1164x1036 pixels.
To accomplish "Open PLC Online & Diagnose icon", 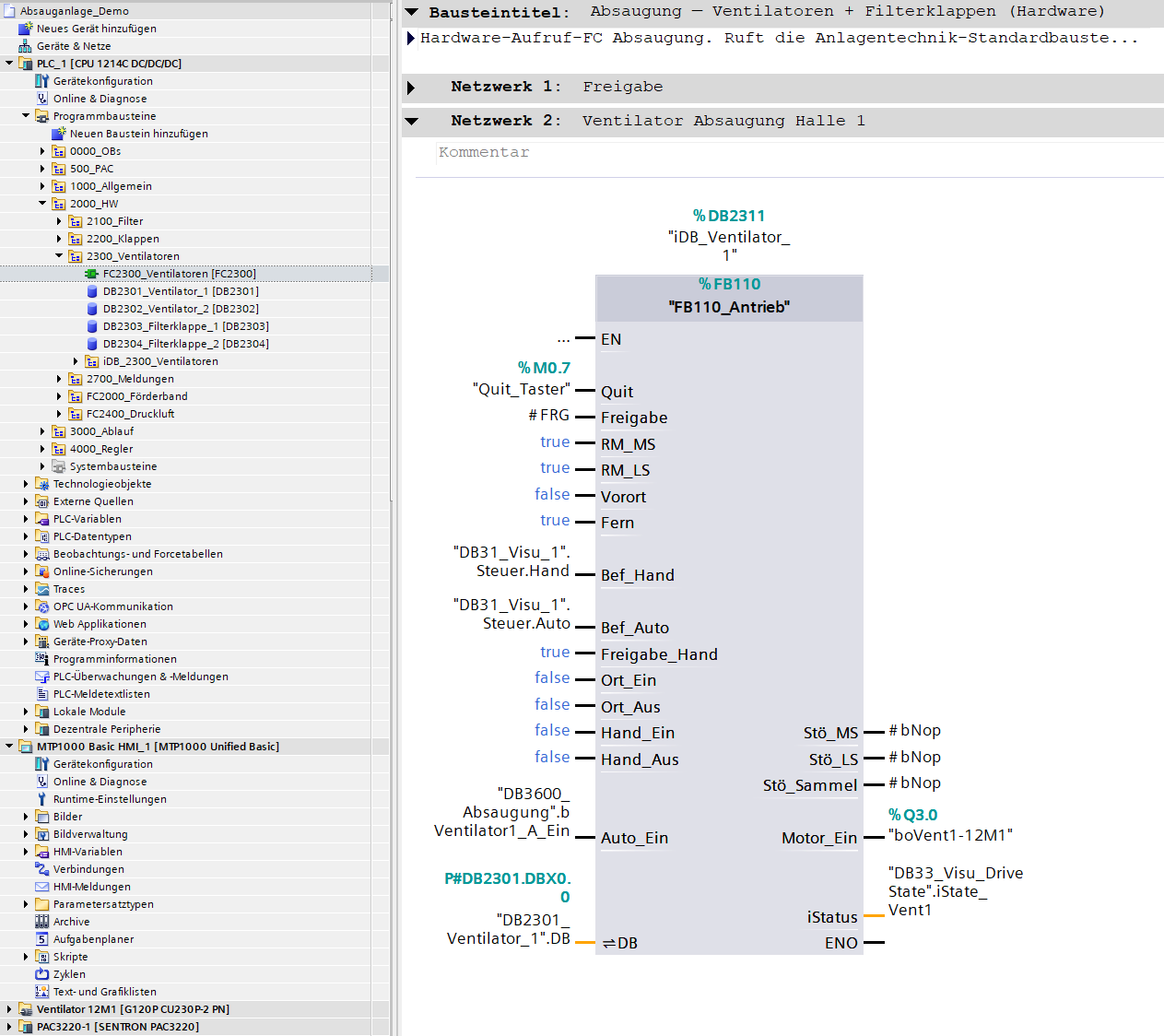I will [41, 99].
